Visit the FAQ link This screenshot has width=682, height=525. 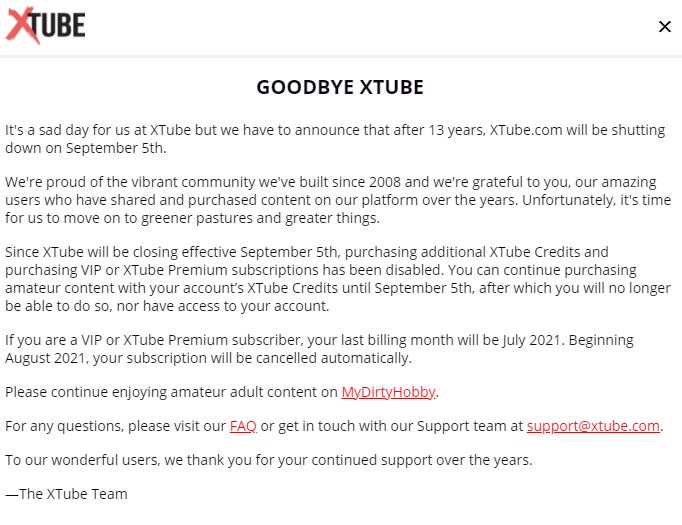click(x=243, y=426)
